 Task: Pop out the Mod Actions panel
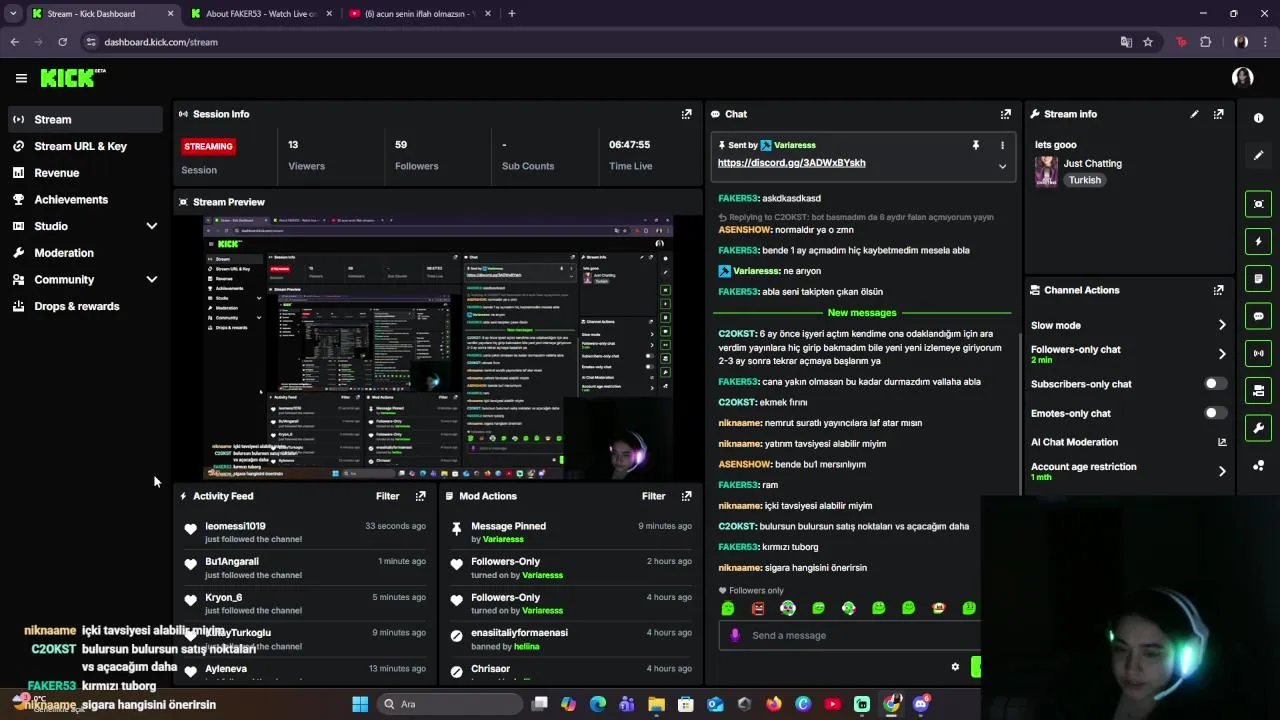(x=686, y=496)
